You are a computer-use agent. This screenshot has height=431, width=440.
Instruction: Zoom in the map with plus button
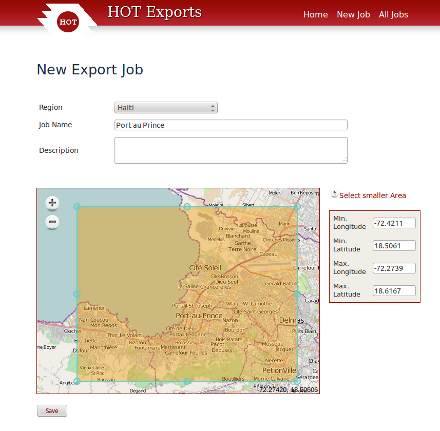coord(52,203)
